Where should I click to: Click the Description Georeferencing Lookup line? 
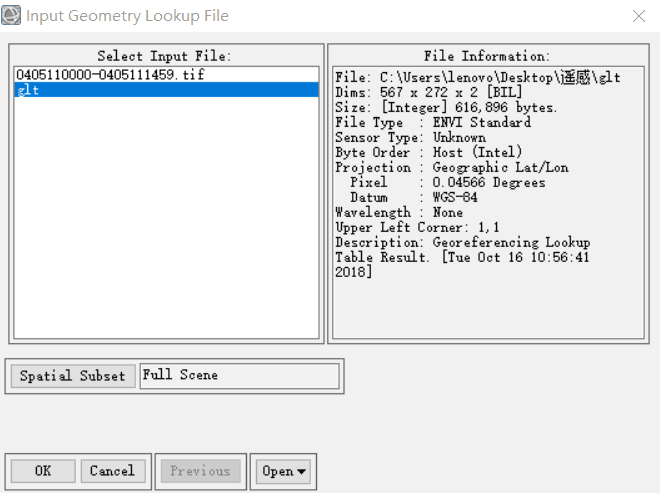coord(463,243)
